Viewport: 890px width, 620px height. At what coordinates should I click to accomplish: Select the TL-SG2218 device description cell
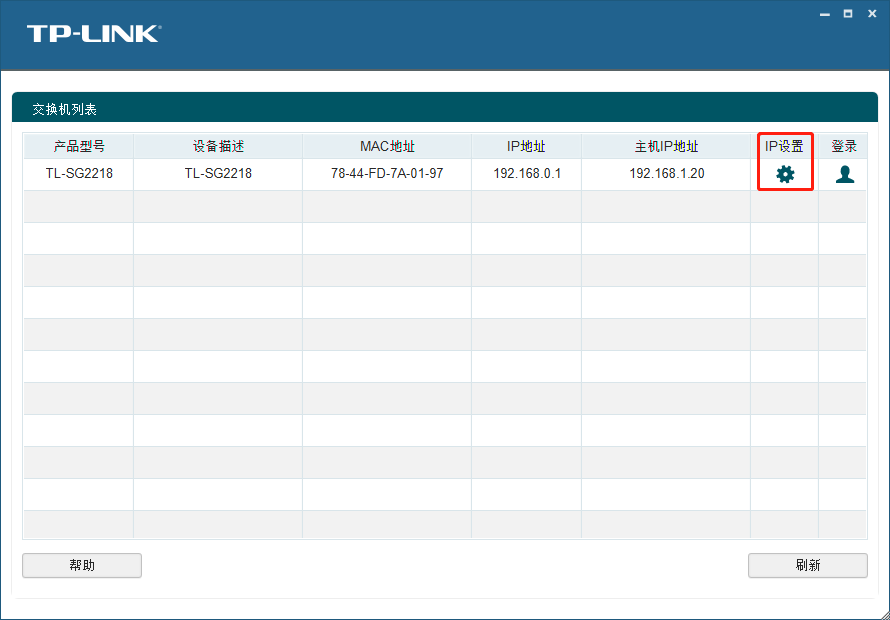(x=218, y=174)
